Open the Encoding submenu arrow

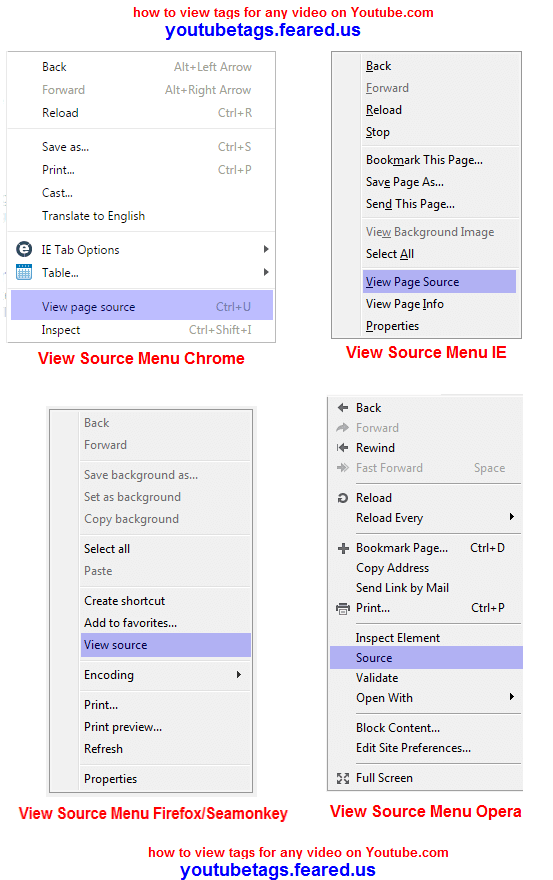pos(239,675)
